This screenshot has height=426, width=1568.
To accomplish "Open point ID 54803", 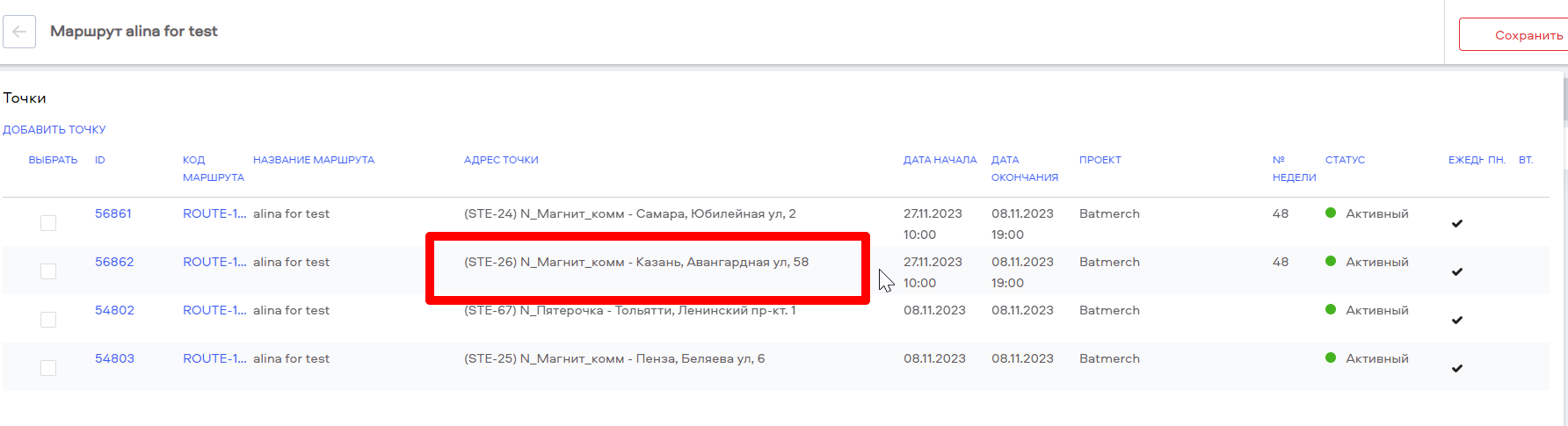I will pyautogui.click(x=114, y=358).
